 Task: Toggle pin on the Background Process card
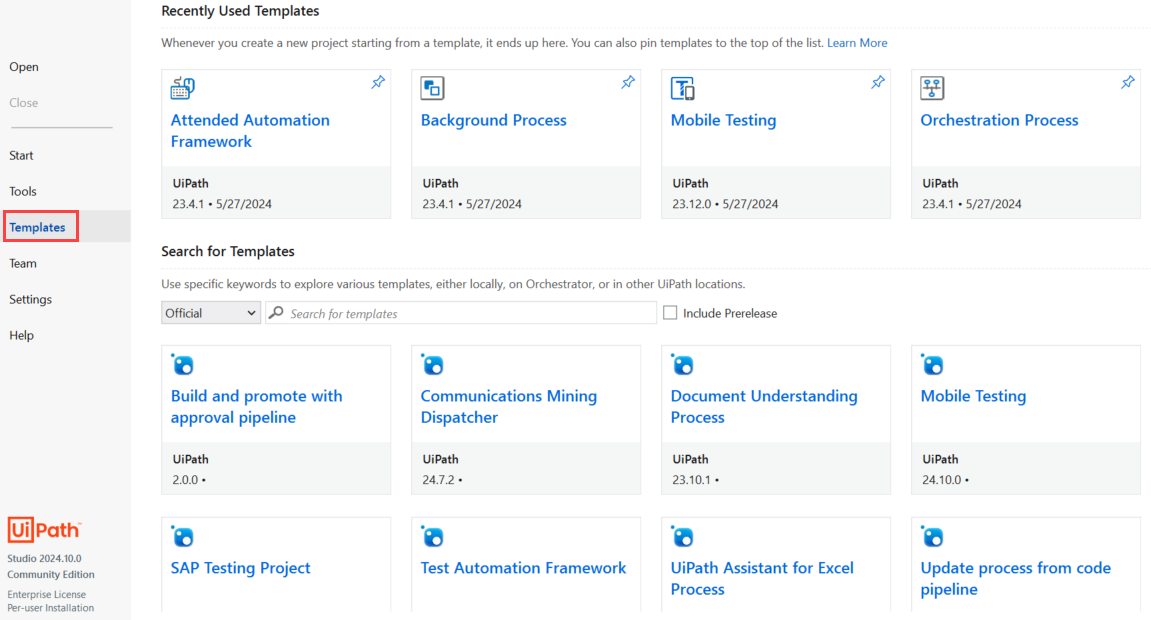click(628, 83)
